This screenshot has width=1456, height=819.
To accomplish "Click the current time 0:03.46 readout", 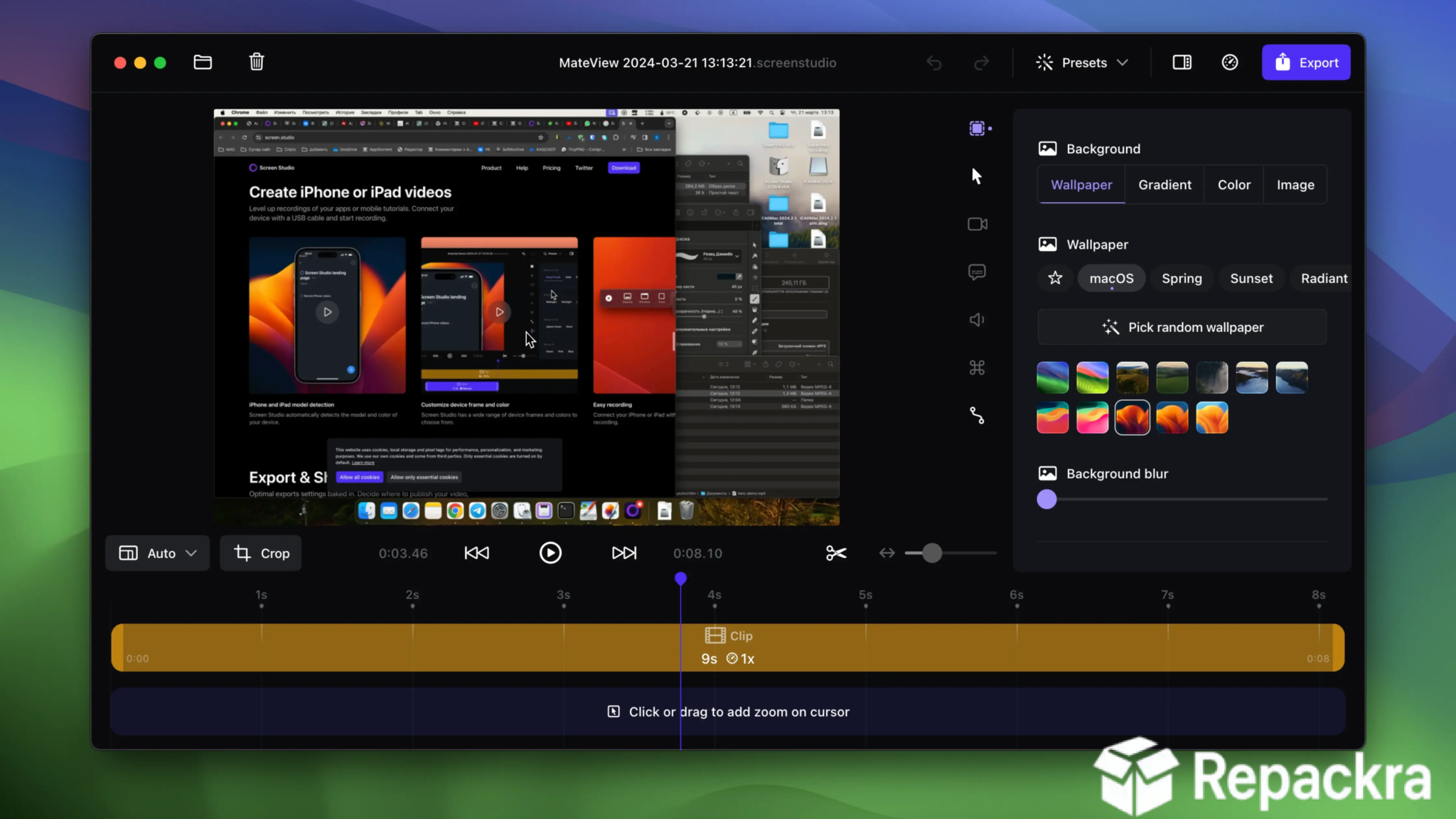I will coord(403,553).
